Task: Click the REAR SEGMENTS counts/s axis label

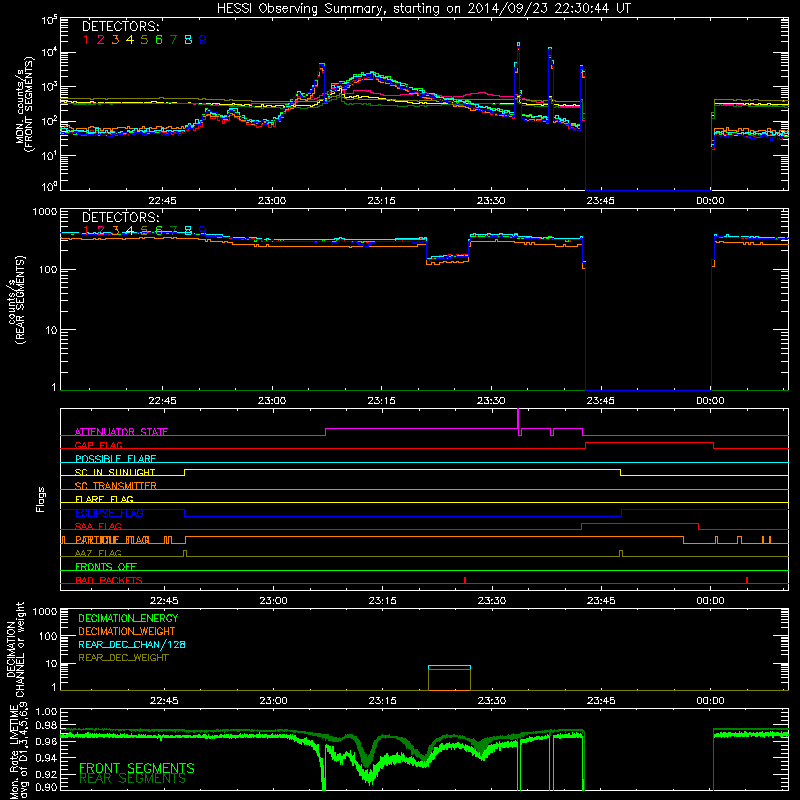Action: (x=16, y=300)
